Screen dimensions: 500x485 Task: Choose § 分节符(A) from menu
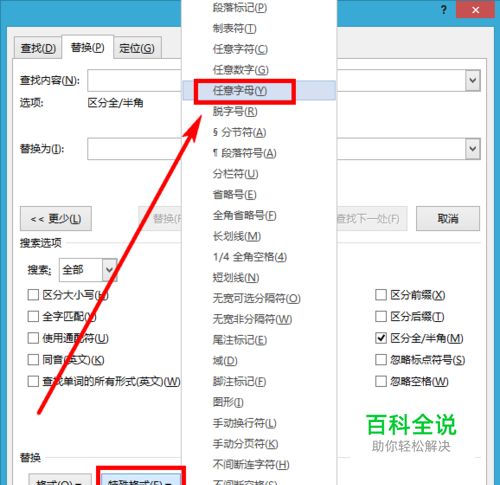point(259,132)
